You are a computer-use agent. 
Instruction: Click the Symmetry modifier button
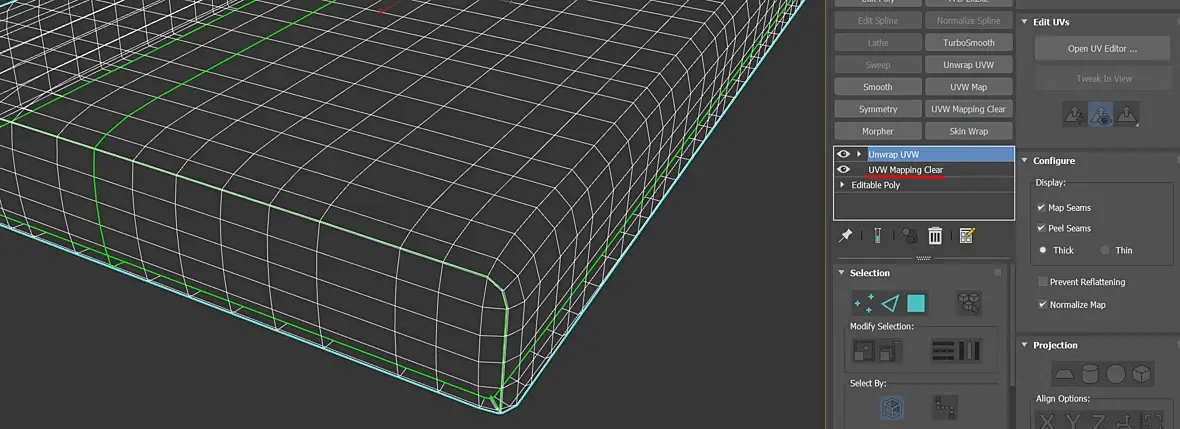(x=878, y=109)
